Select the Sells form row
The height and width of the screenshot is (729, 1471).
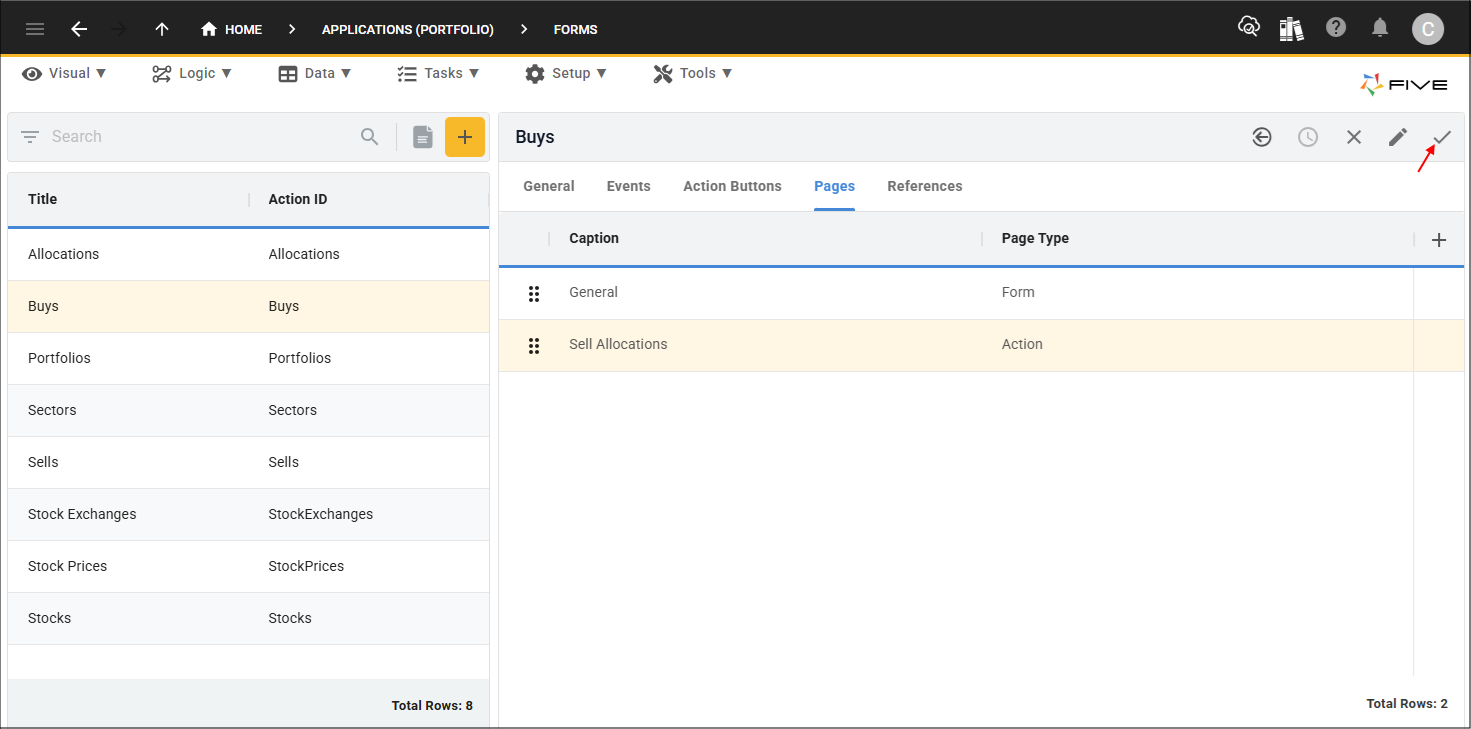coord(248,462)
